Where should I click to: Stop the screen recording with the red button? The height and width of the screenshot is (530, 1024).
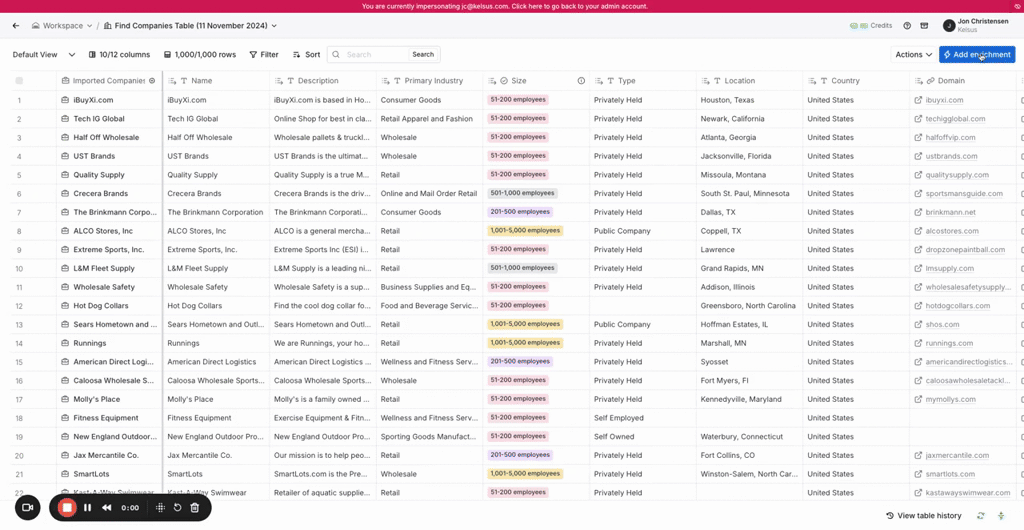pos(67,508)
